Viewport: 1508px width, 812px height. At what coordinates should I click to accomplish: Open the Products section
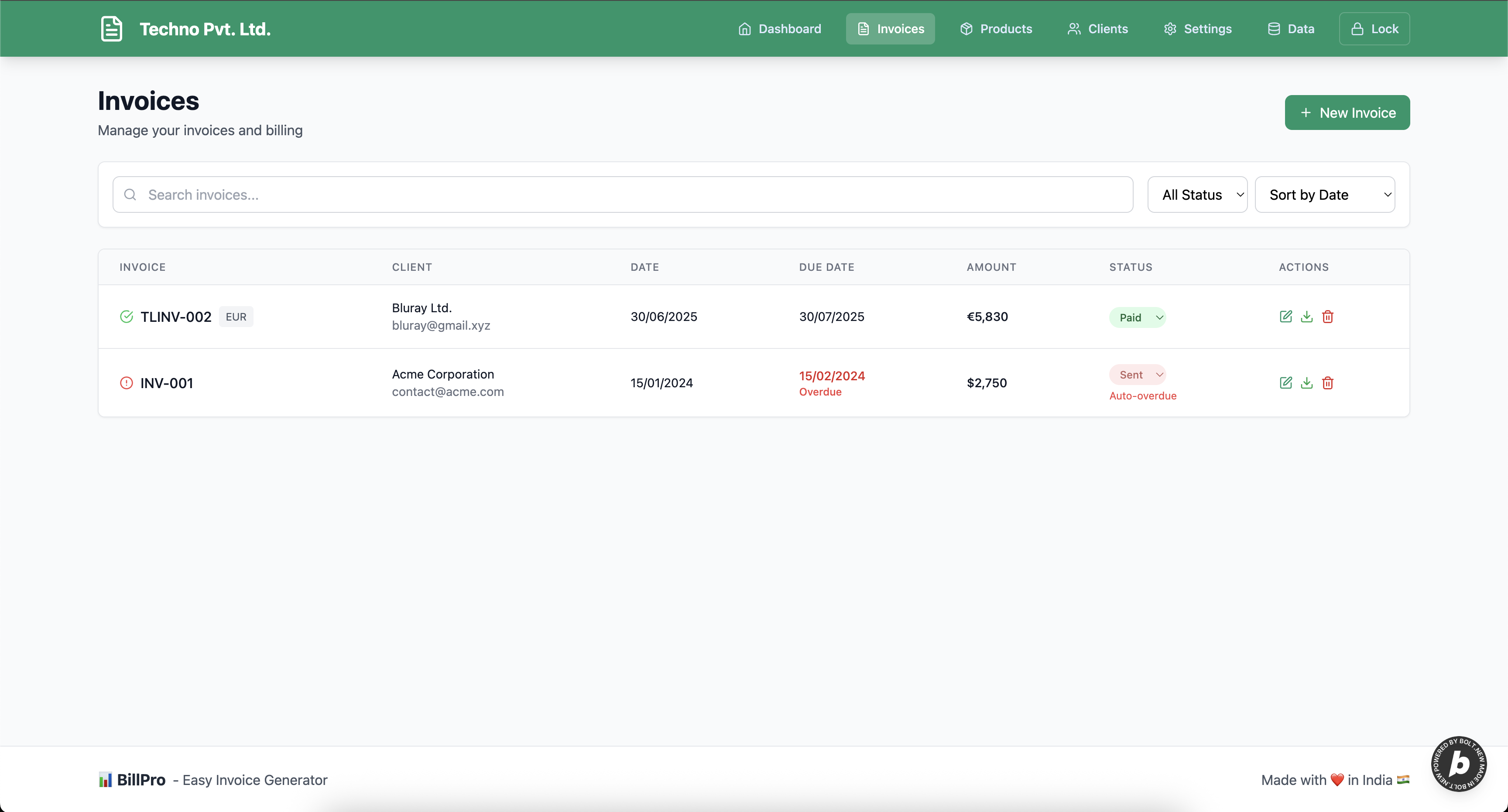pos(996,29)
